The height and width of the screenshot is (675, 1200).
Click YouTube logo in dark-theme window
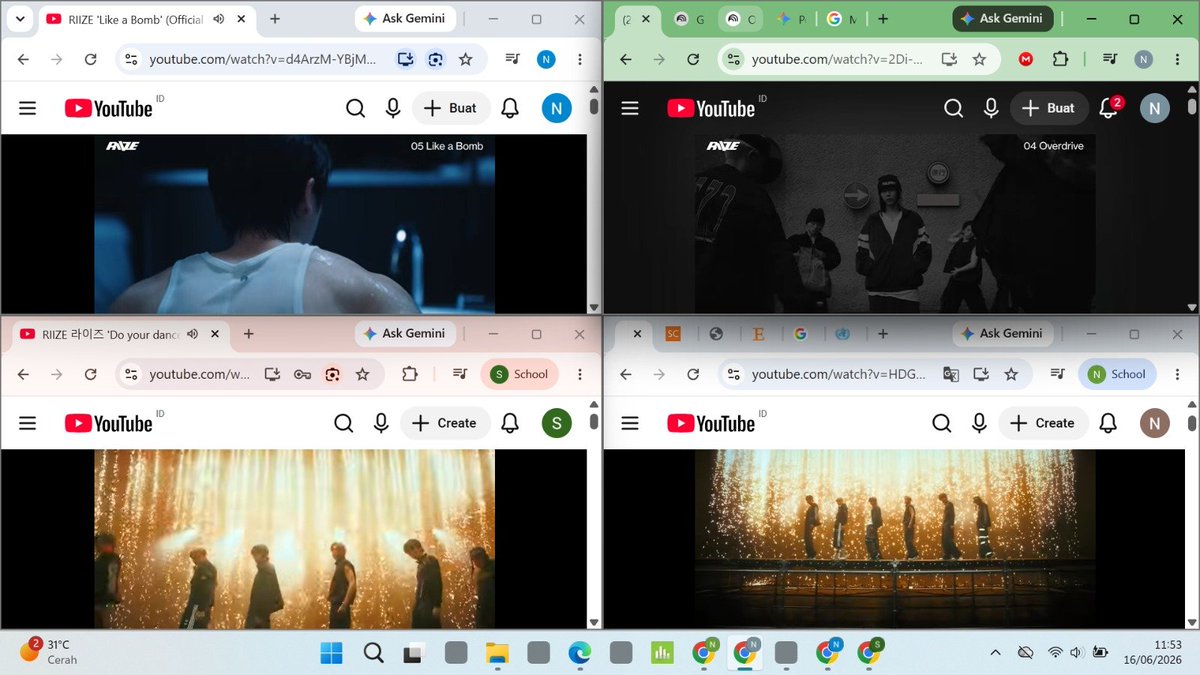710,108
